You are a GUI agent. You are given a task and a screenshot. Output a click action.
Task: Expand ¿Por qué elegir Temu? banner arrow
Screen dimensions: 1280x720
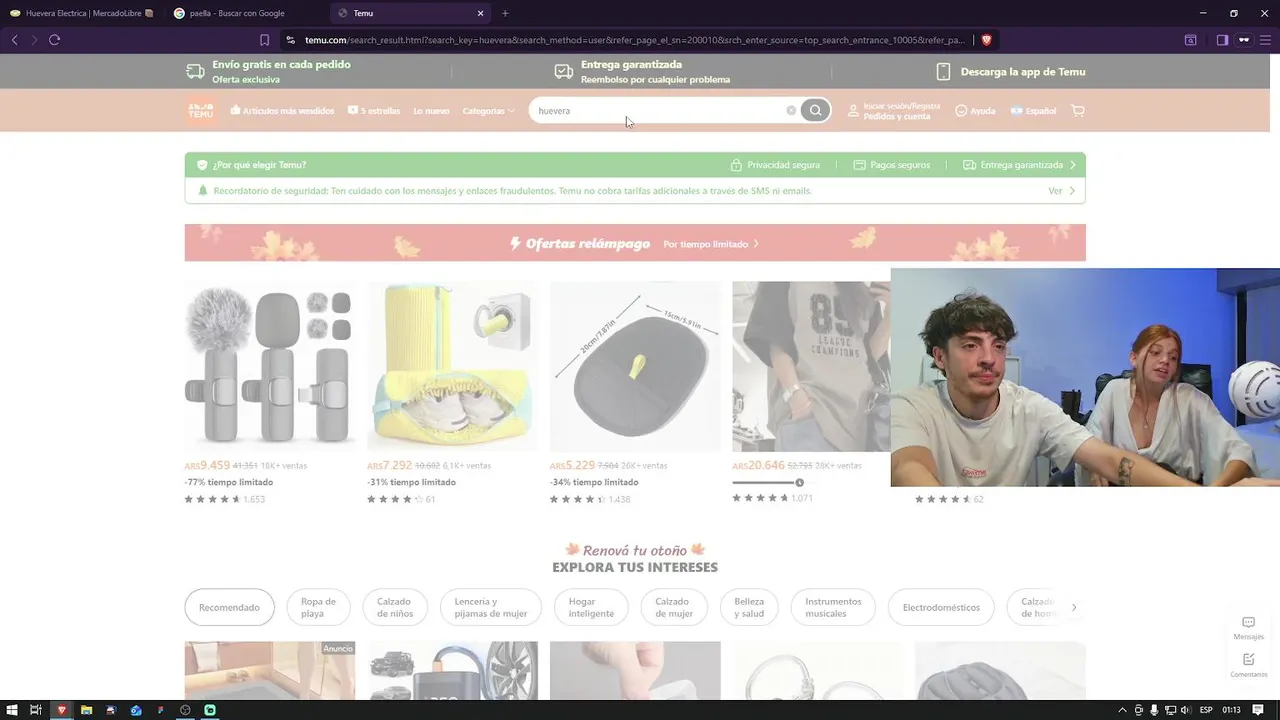tap(1073, 165)
